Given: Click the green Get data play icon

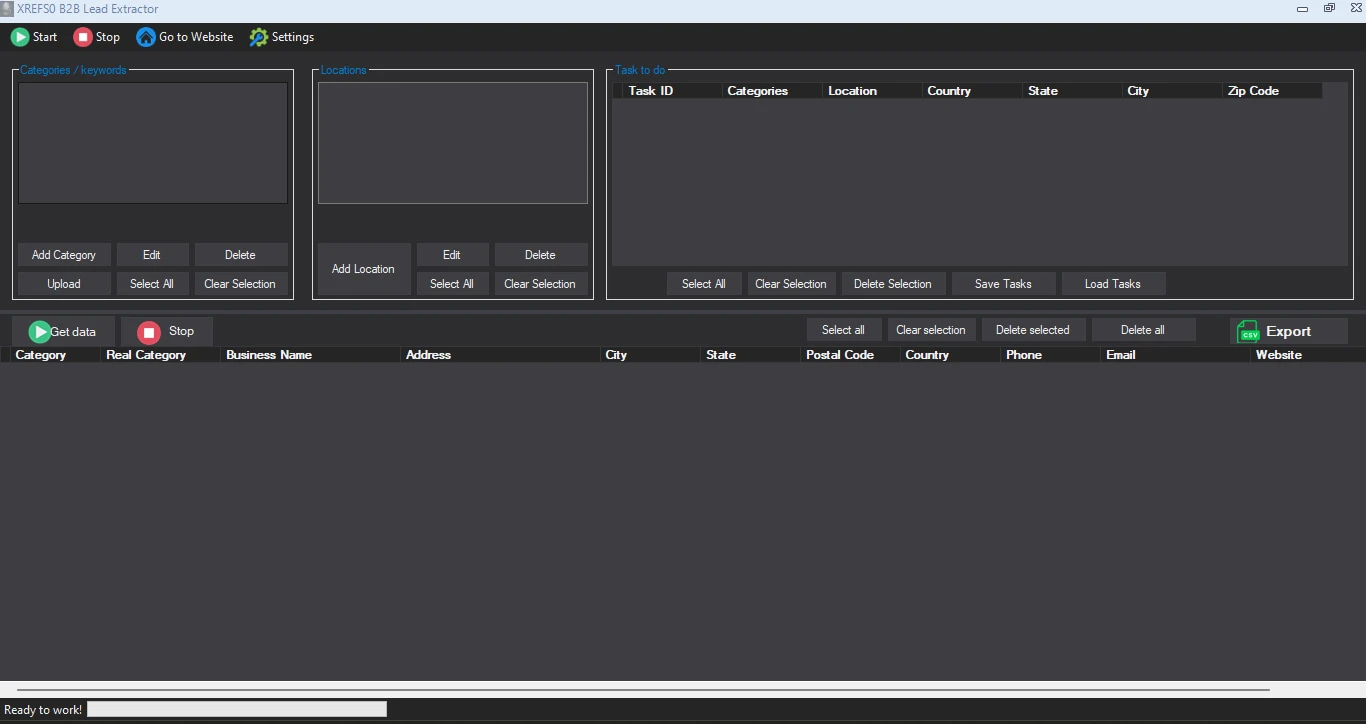Looking at the screenshot, I should [x=39, y=332].
